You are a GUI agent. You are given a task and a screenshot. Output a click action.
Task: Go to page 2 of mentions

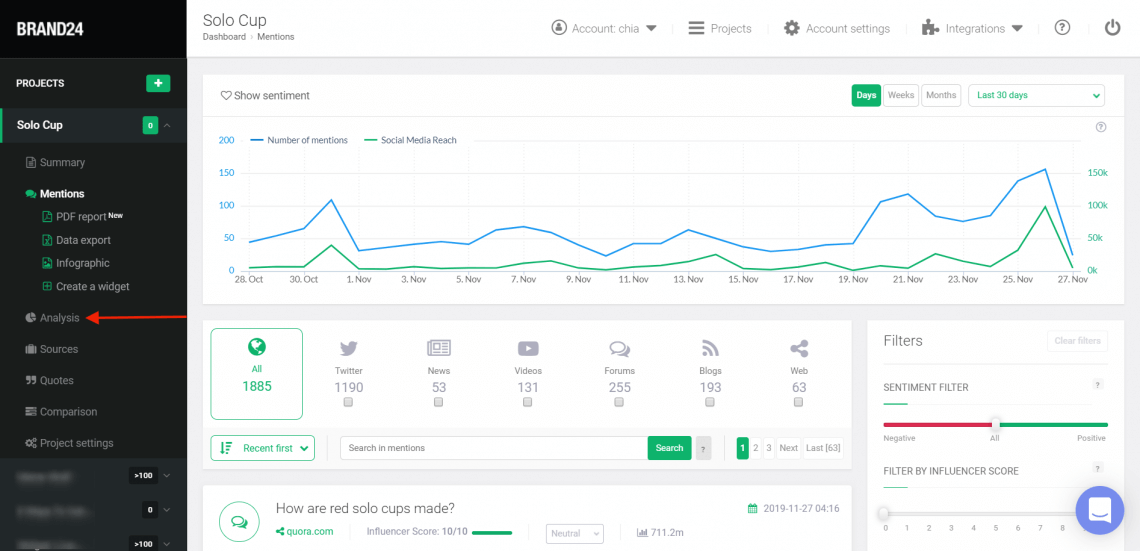point(756,448)
